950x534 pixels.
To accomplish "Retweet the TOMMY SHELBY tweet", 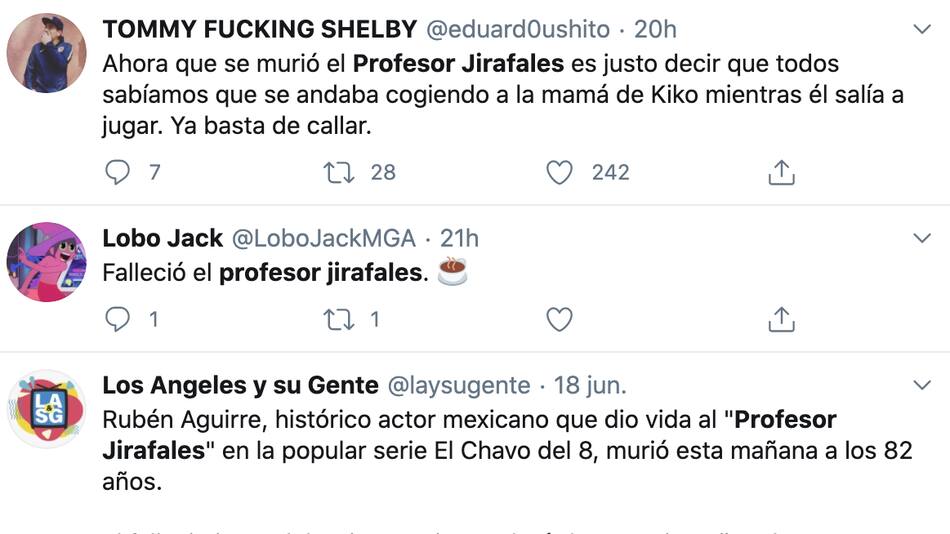I will click(x=340, y=173).
